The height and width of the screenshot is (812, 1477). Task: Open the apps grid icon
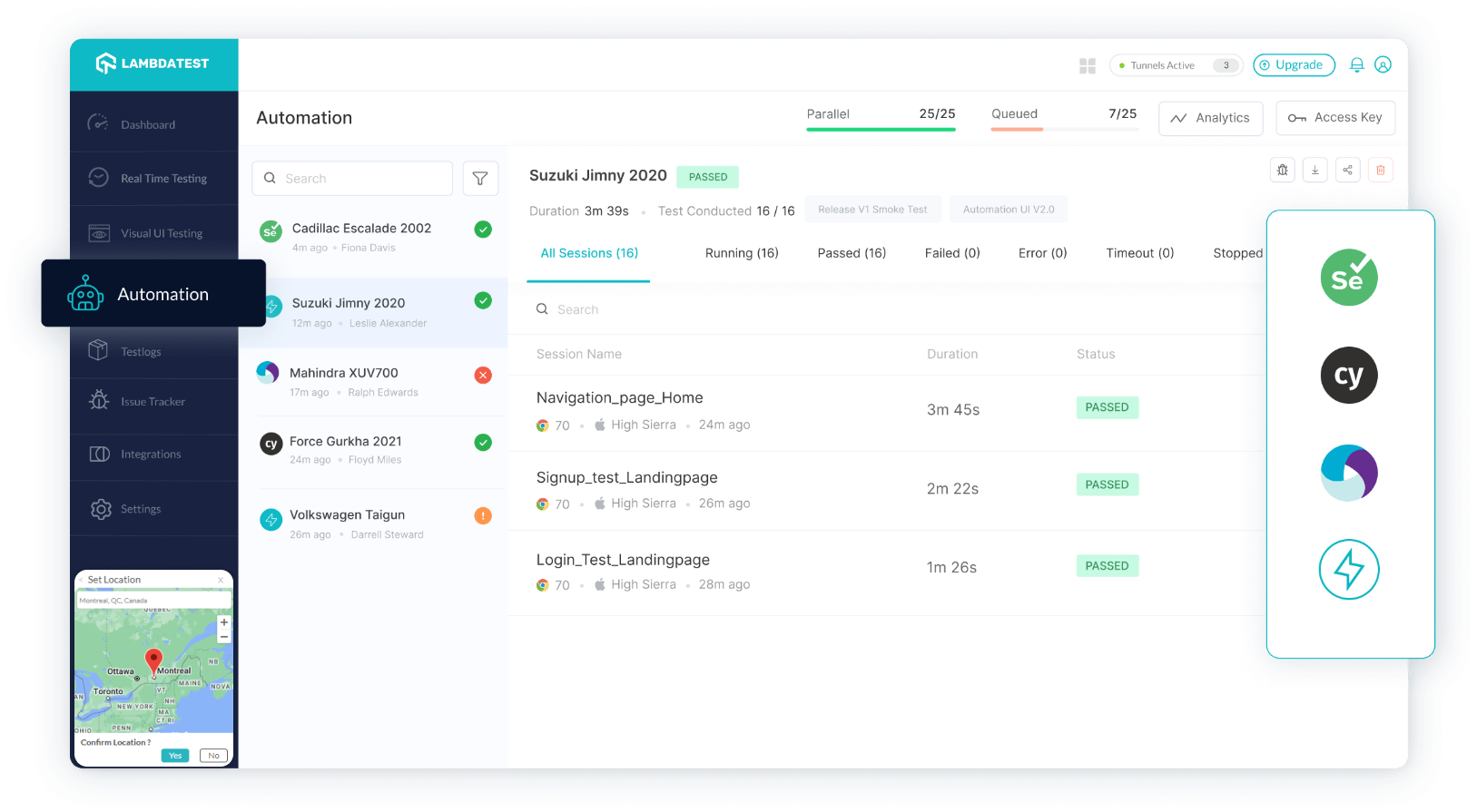(x=1087, y=66)
